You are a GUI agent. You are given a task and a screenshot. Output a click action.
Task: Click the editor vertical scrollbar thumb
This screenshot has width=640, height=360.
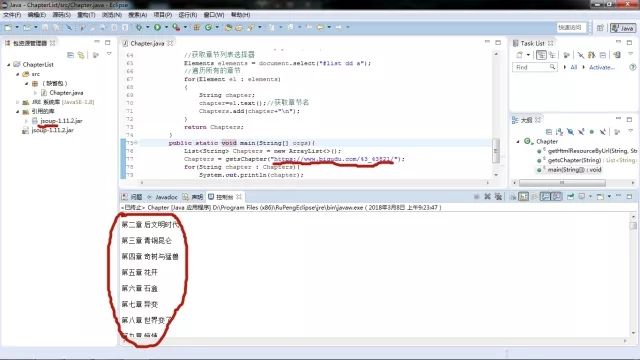496,151
